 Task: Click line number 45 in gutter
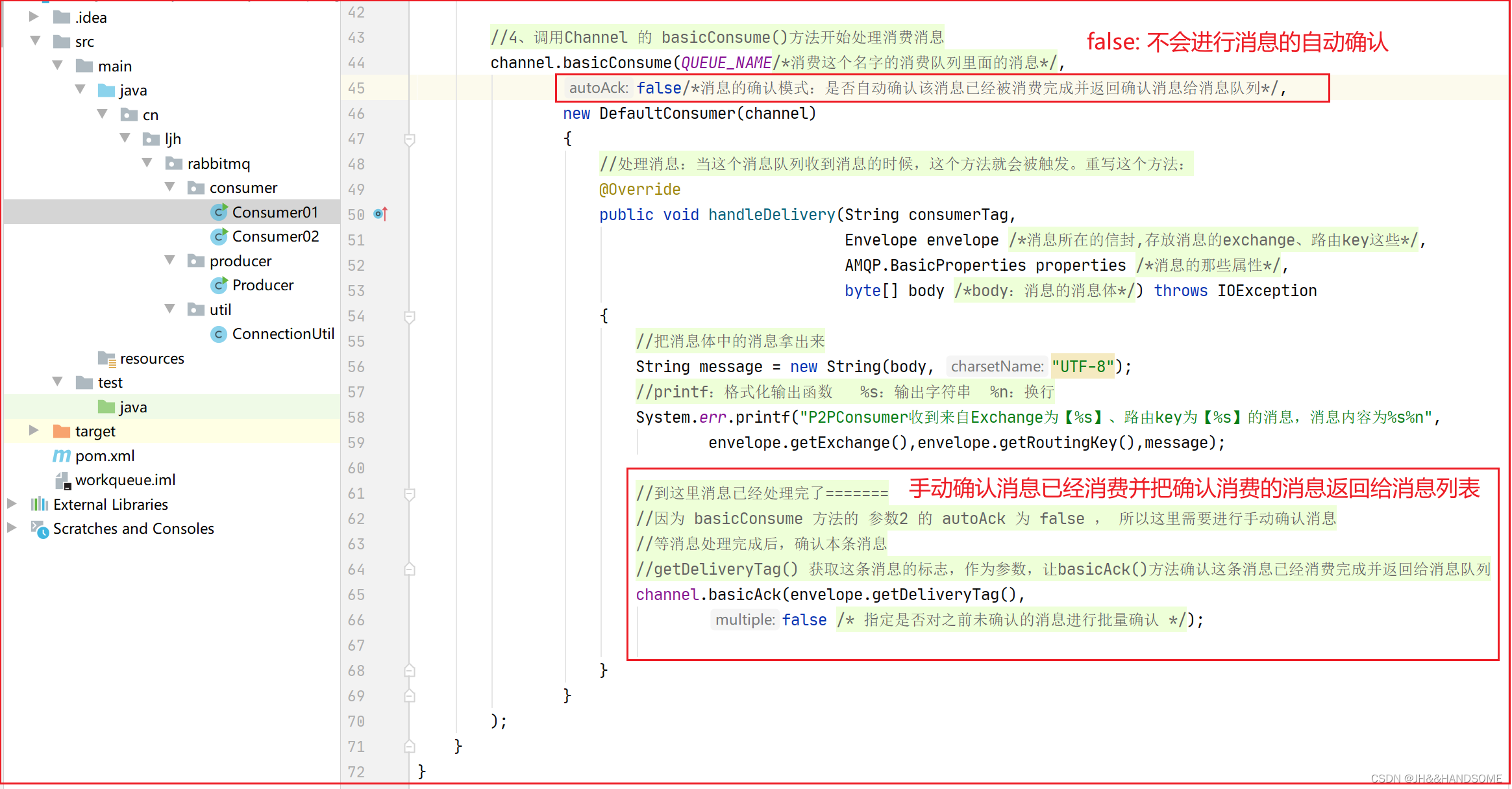click(x=356, y=88)
